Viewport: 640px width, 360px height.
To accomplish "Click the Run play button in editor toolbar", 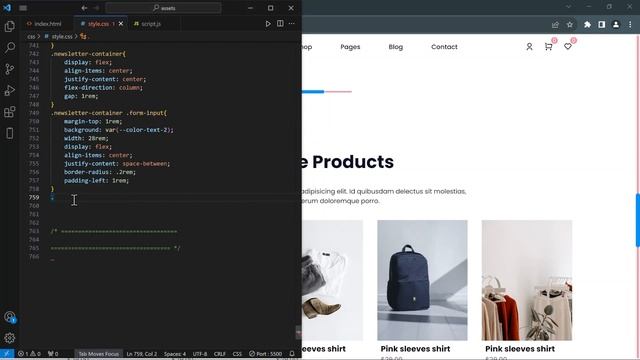I will (268, 24).
